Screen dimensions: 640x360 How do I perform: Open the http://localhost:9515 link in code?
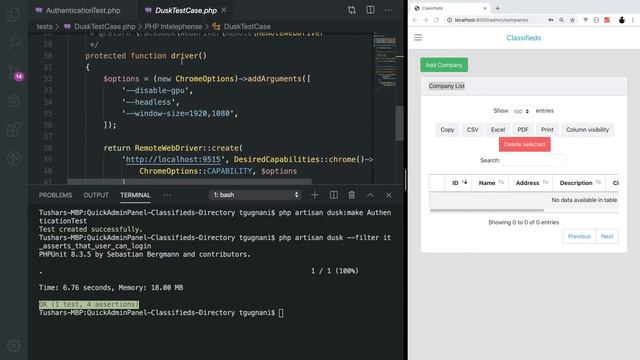[173, 160]
